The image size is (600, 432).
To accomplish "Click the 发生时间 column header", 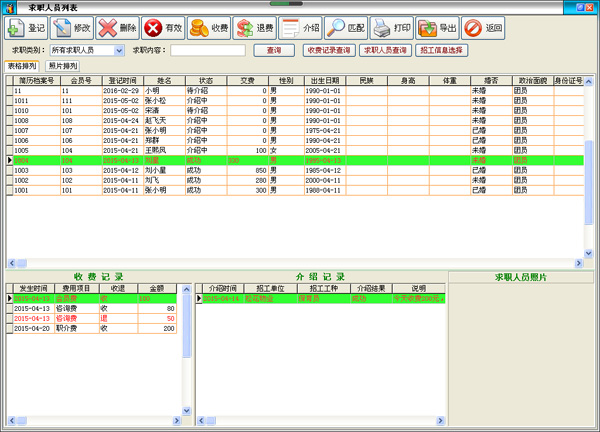I will click(x=33, y=288).
